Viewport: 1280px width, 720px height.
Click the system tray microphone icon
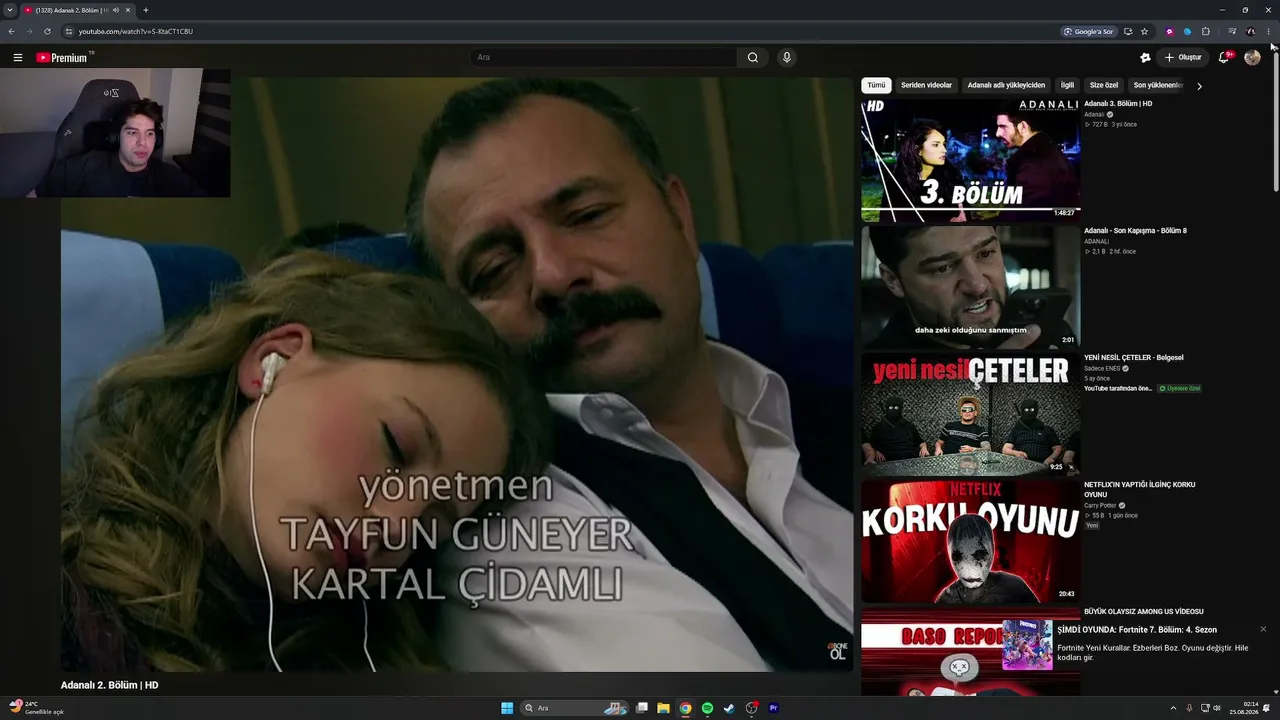[x=1189, y=708]
